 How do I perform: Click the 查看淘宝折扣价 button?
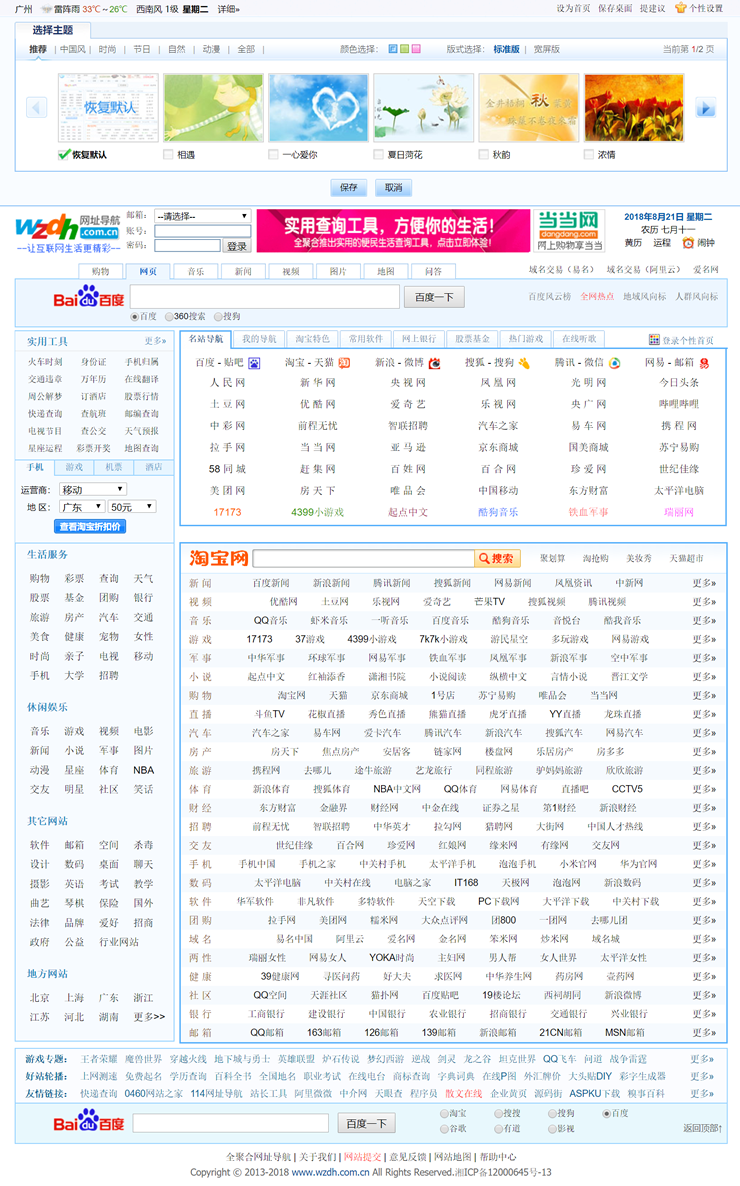tap(89, 526)
